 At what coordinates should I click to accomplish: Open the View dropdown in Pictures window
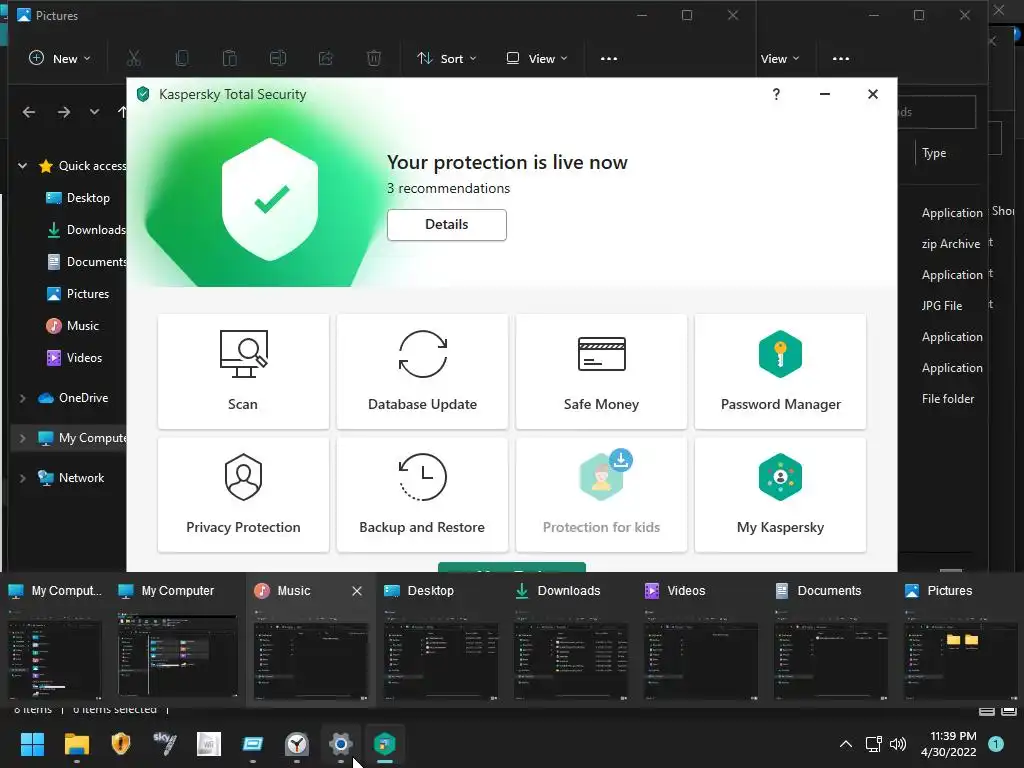pos(537,58)
